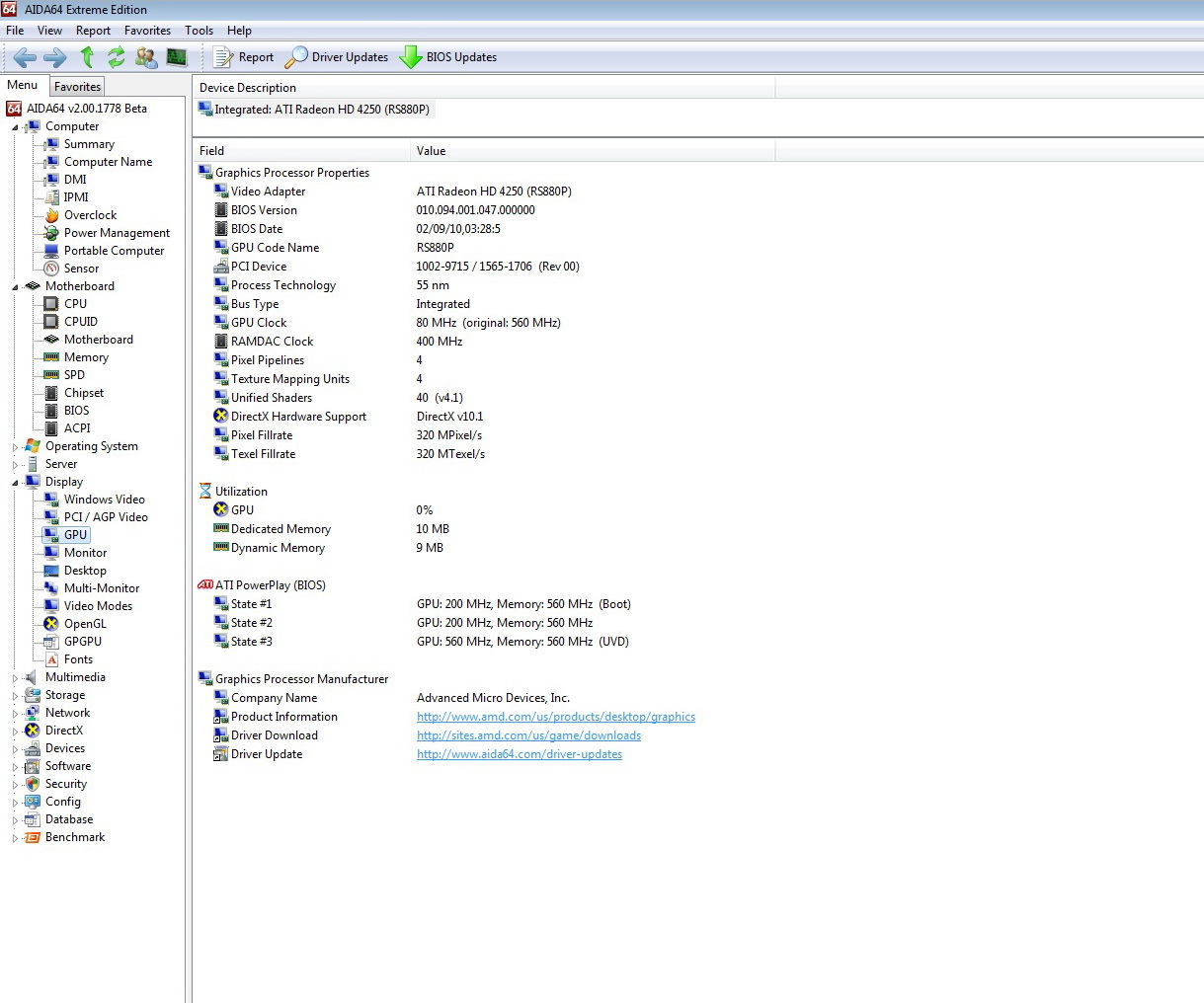The height and width of the screenshot is (1003, 1204).
Task: Click the Forward navigation arrow
Action: 55,57
